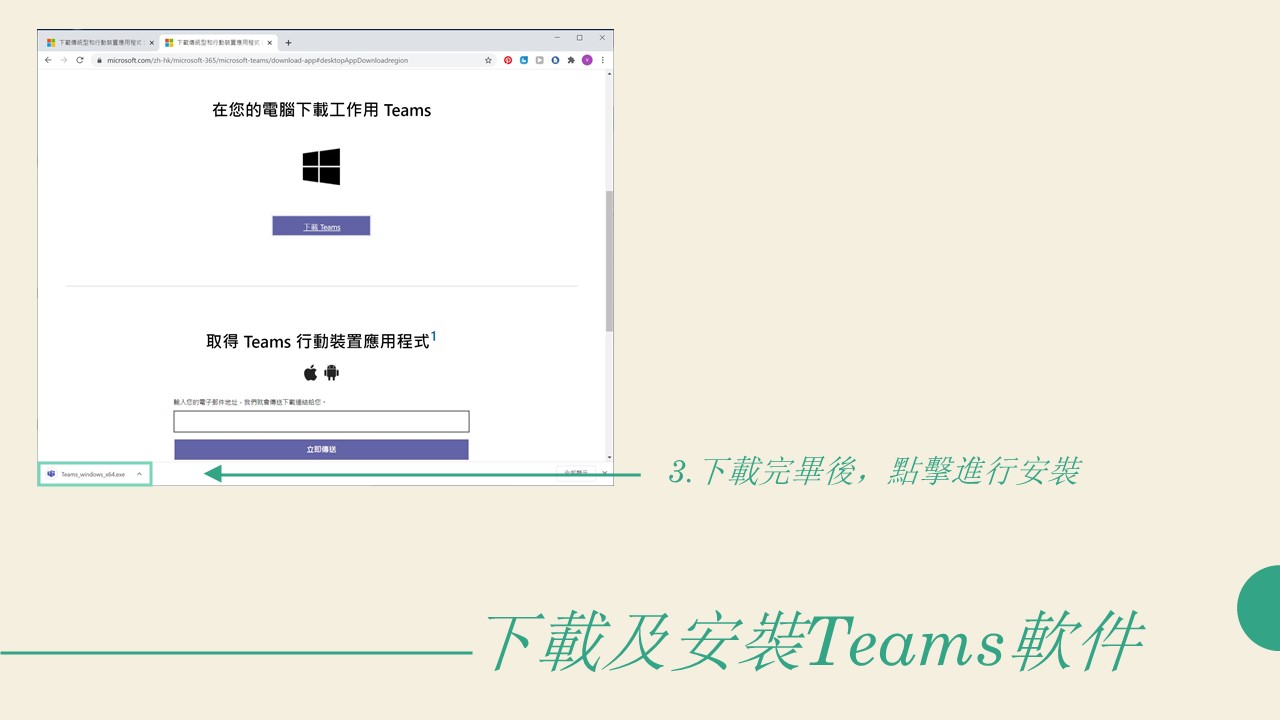The height and width of the screenshot is (720, 1280).
Task: Click the browser forward arrow
Action: coord(63,60)
